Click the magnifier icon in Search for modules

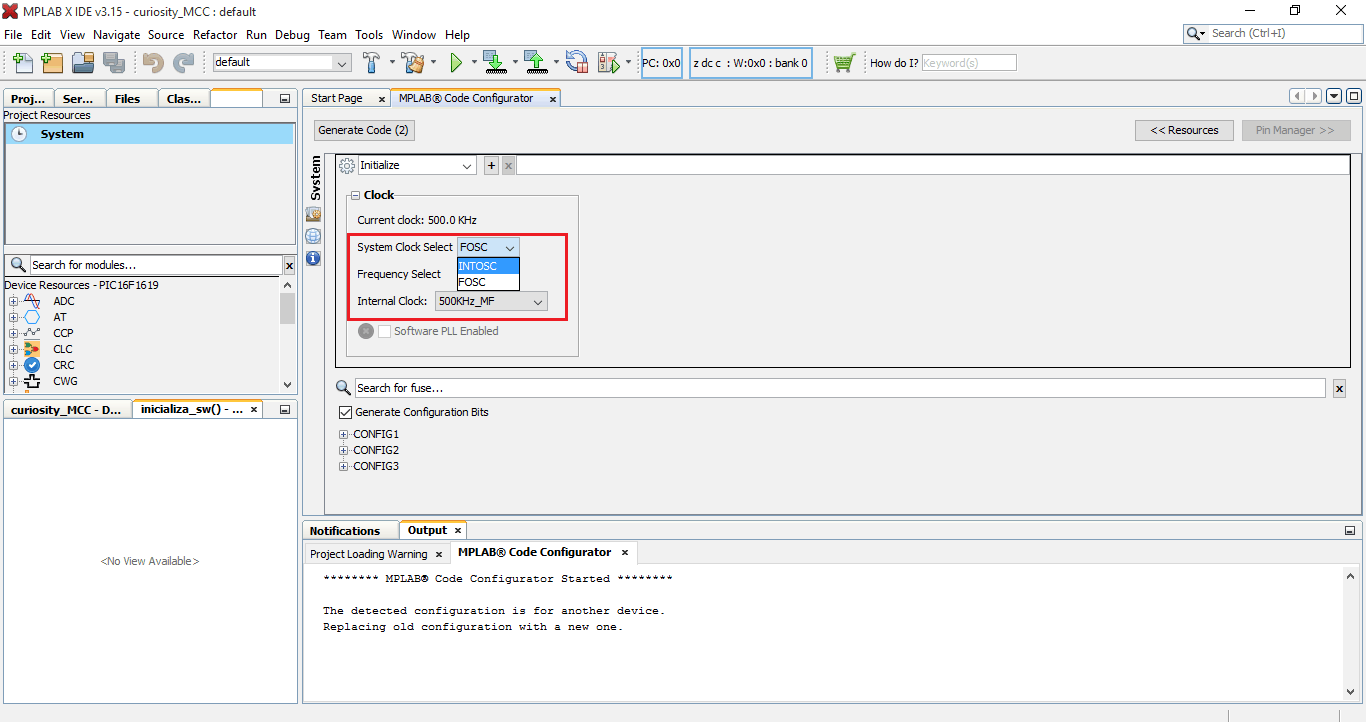click(18, 264)
